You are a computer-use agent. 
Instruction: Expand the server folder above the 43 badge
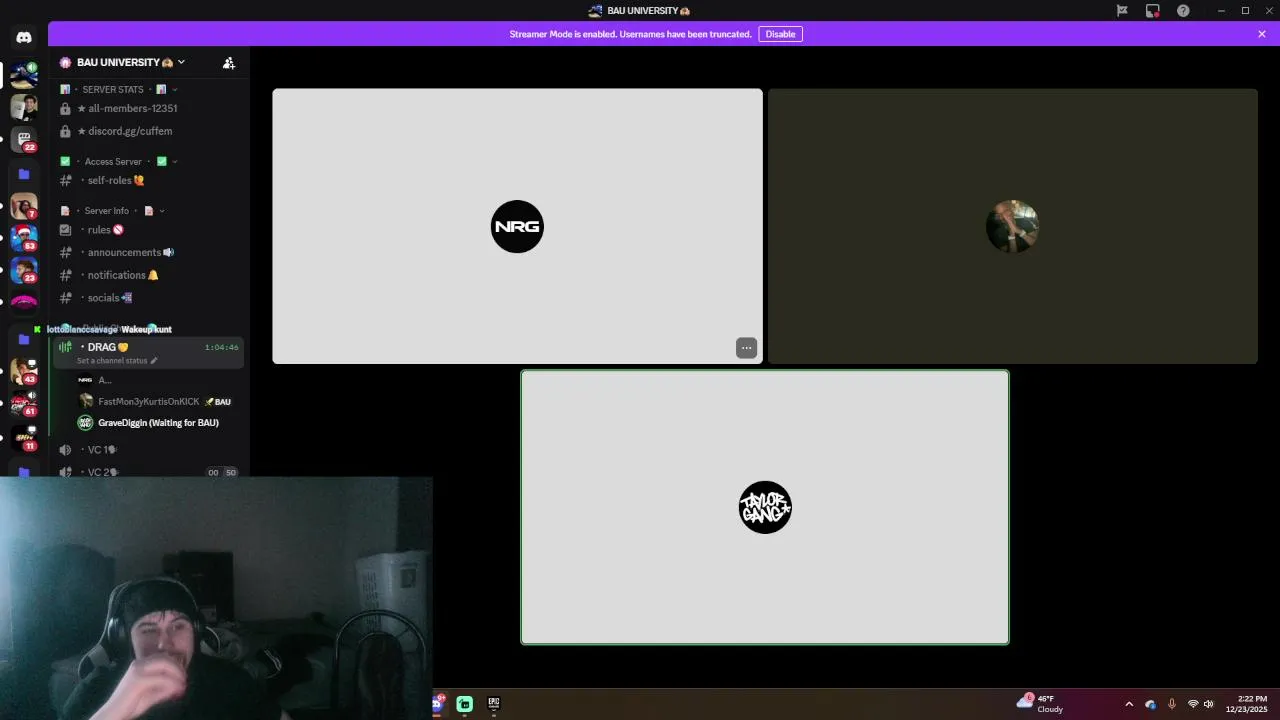[x=24, y=339]
